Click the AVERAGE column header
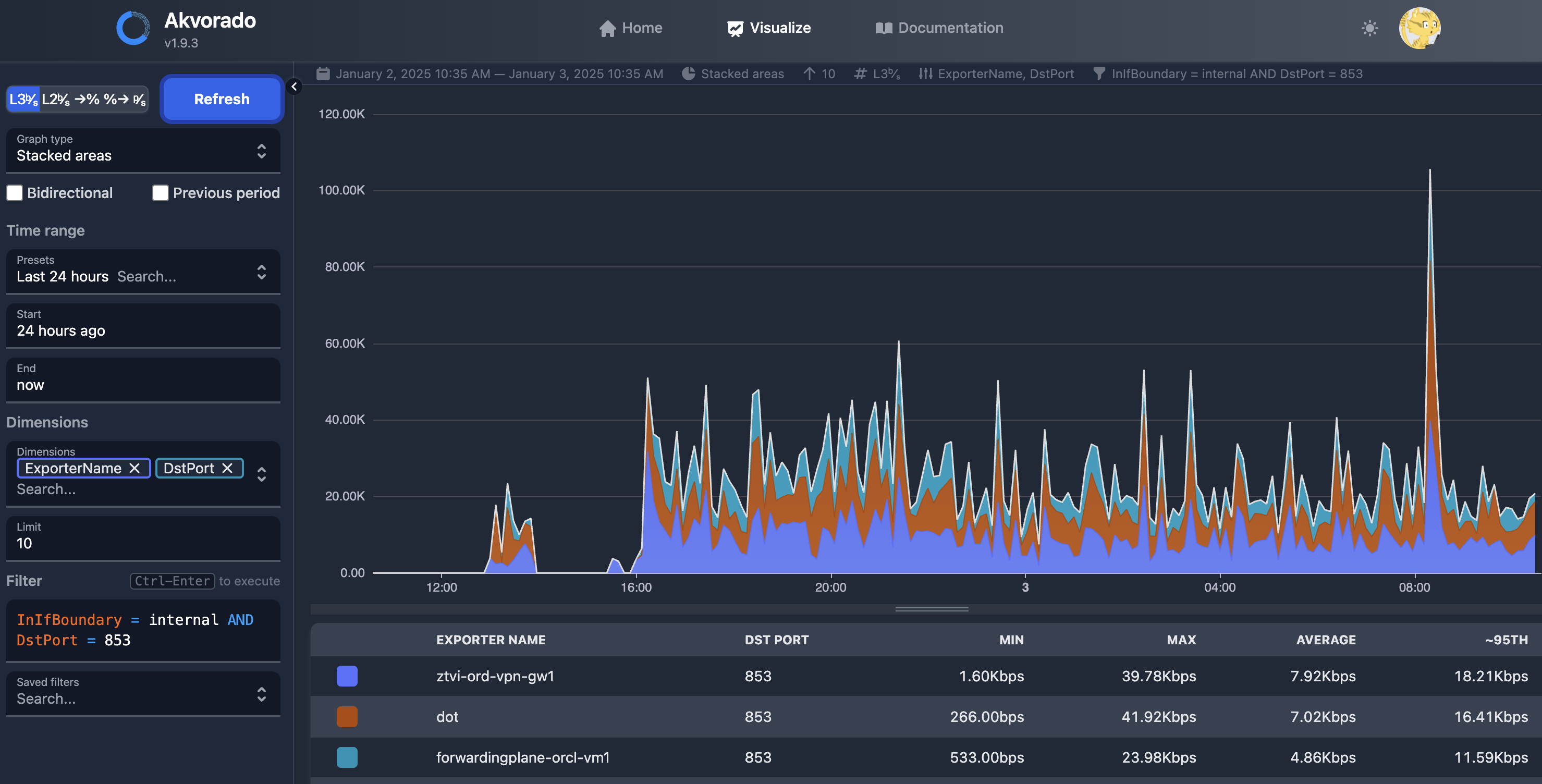1542x784 pixels. tap(1326, 640)
